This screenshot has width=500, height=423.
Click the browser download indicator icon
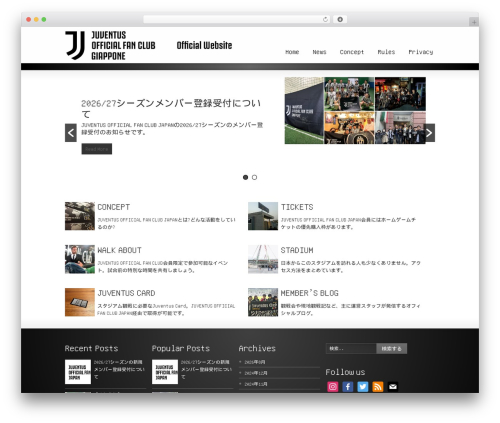click(x=340, y=19)
